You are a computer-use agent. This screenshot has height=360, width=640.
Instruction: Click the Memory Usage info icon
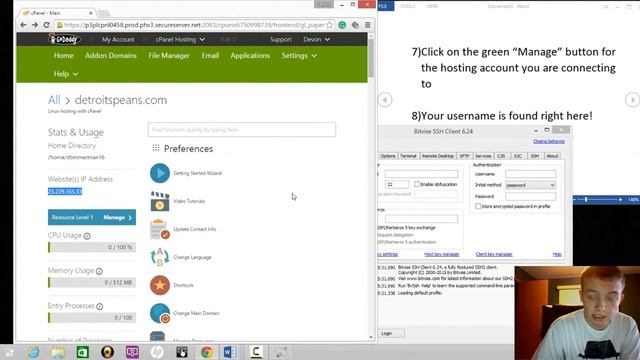99,271
